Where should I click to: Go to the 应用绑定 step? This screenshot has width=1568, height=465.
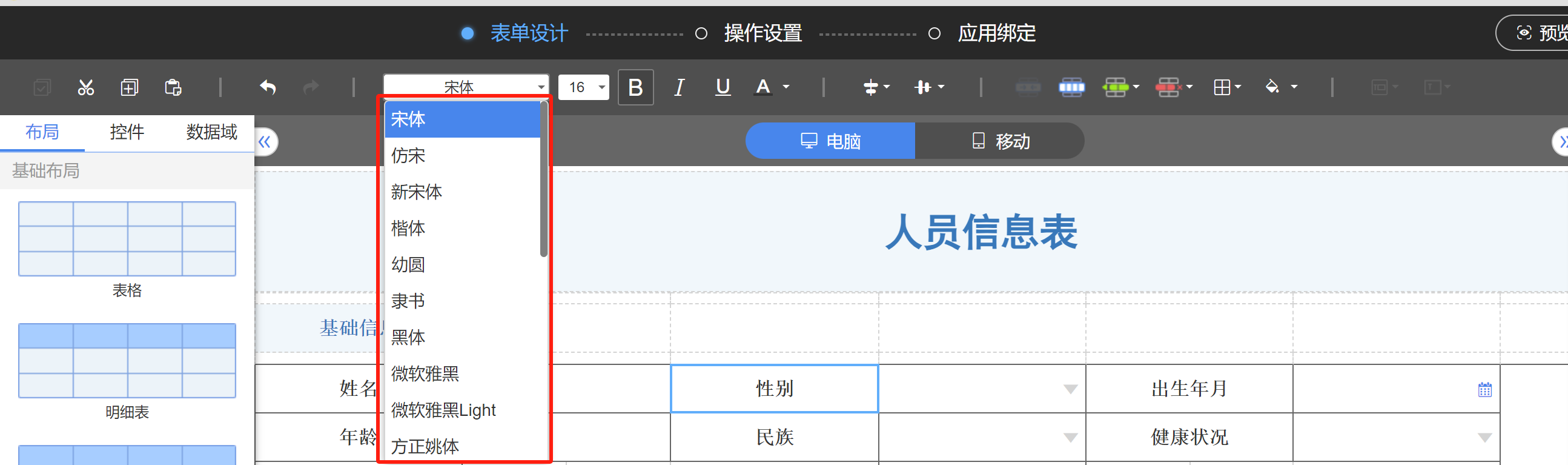click(982, 33)
